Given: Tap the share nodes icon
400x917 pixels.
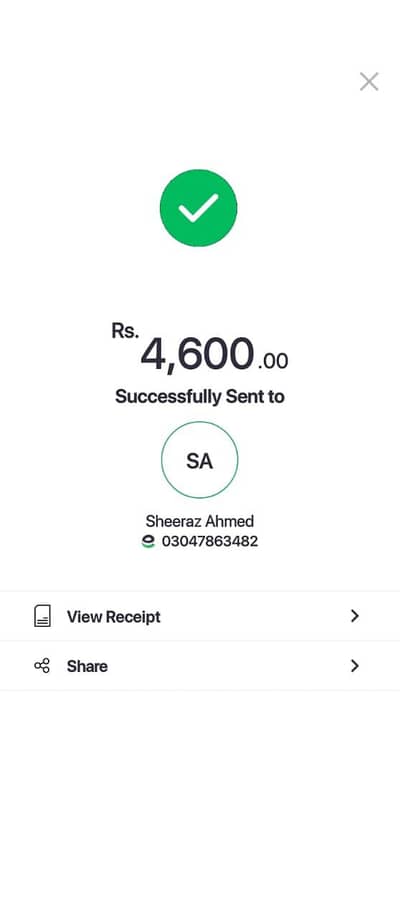Looking at the screenshot, I should [x=42, y=666].
